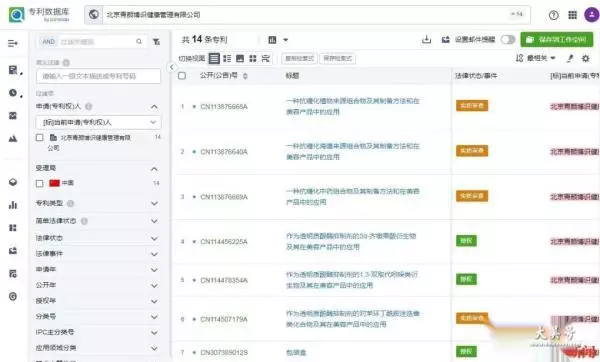Click publication number CN113876669A
This screenshot has height=362, width=600.
pos(224,197)
